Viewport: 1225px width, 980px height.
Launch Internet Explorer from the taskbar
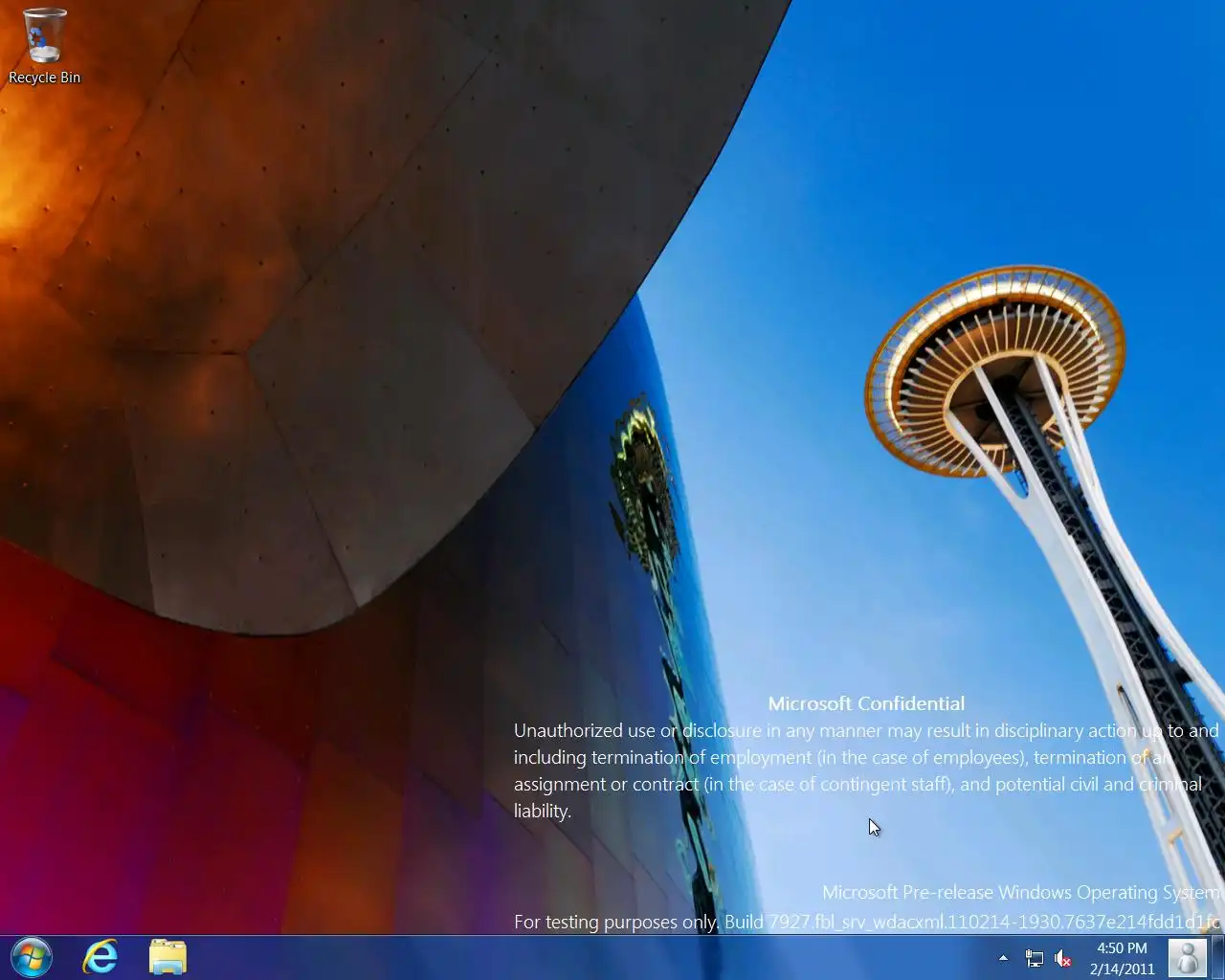100,957
